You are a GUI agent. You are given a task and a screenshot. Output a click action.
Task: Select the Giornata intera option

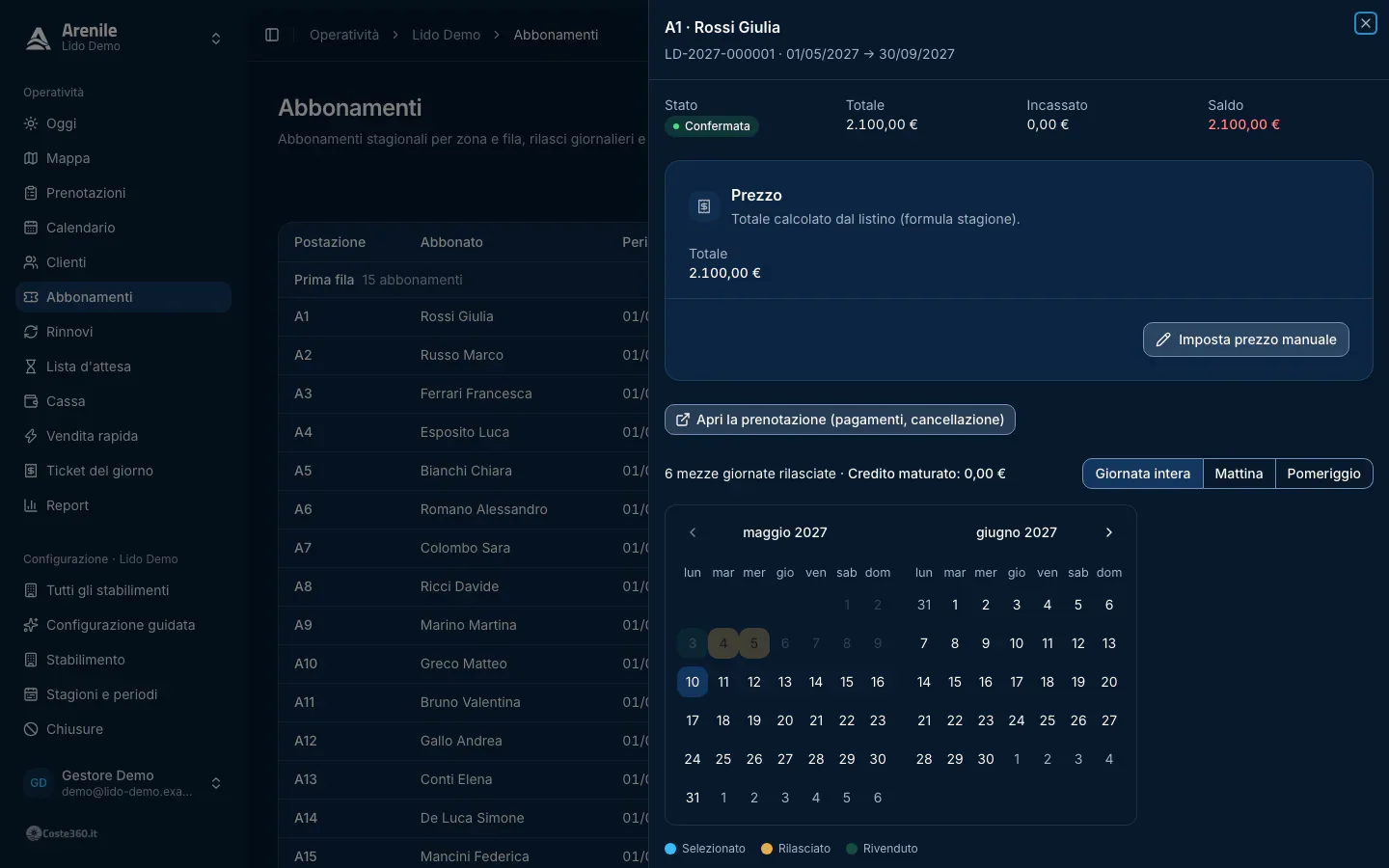click(1143, 474)
